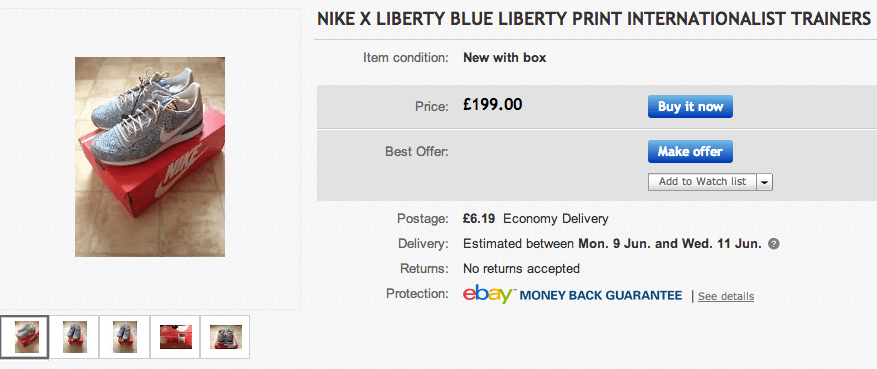
Task: Select the New with box condition text
Action: coord(504,58)
